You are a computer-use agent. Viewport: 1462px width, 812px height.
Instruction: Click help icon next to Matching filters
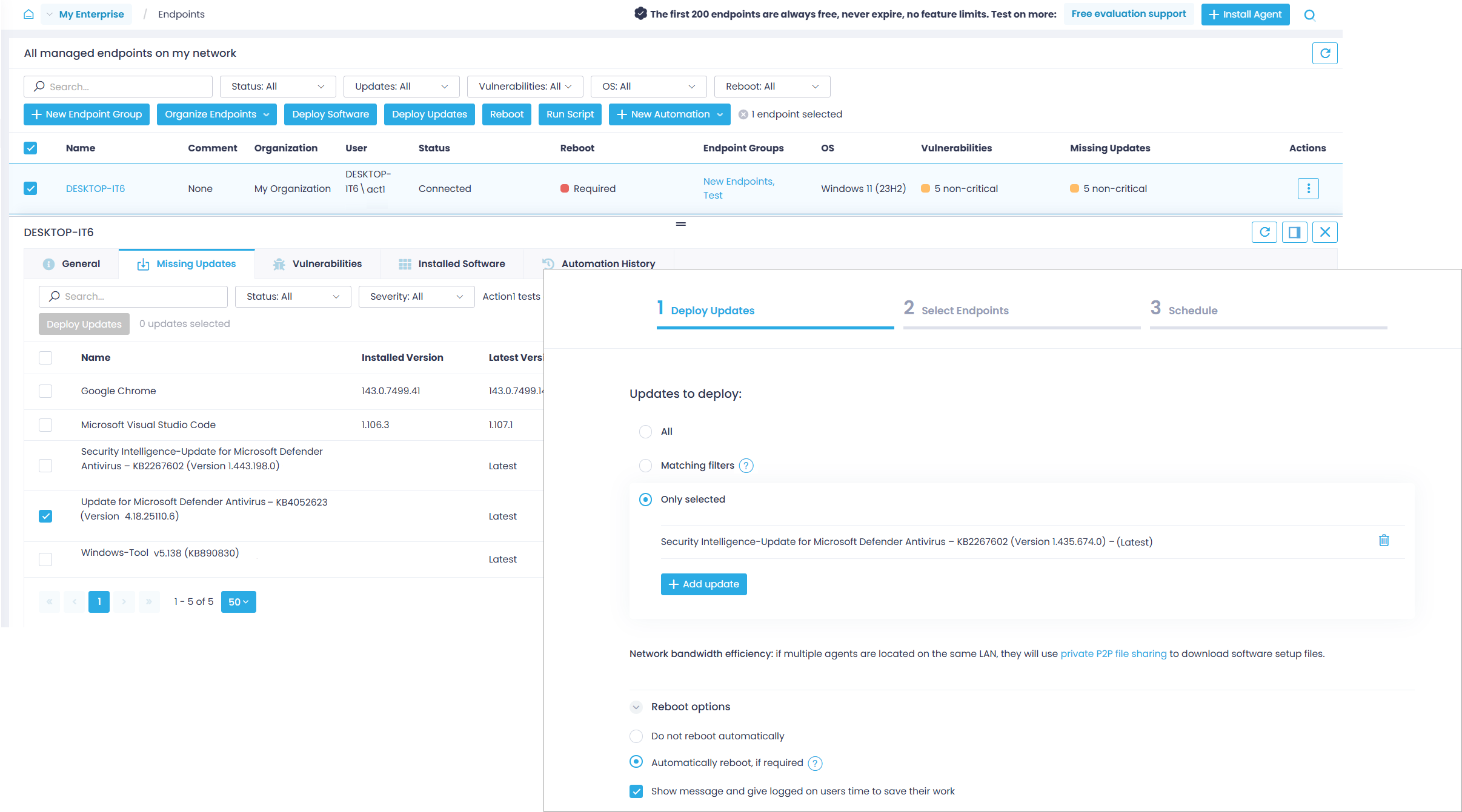point(746,466)
